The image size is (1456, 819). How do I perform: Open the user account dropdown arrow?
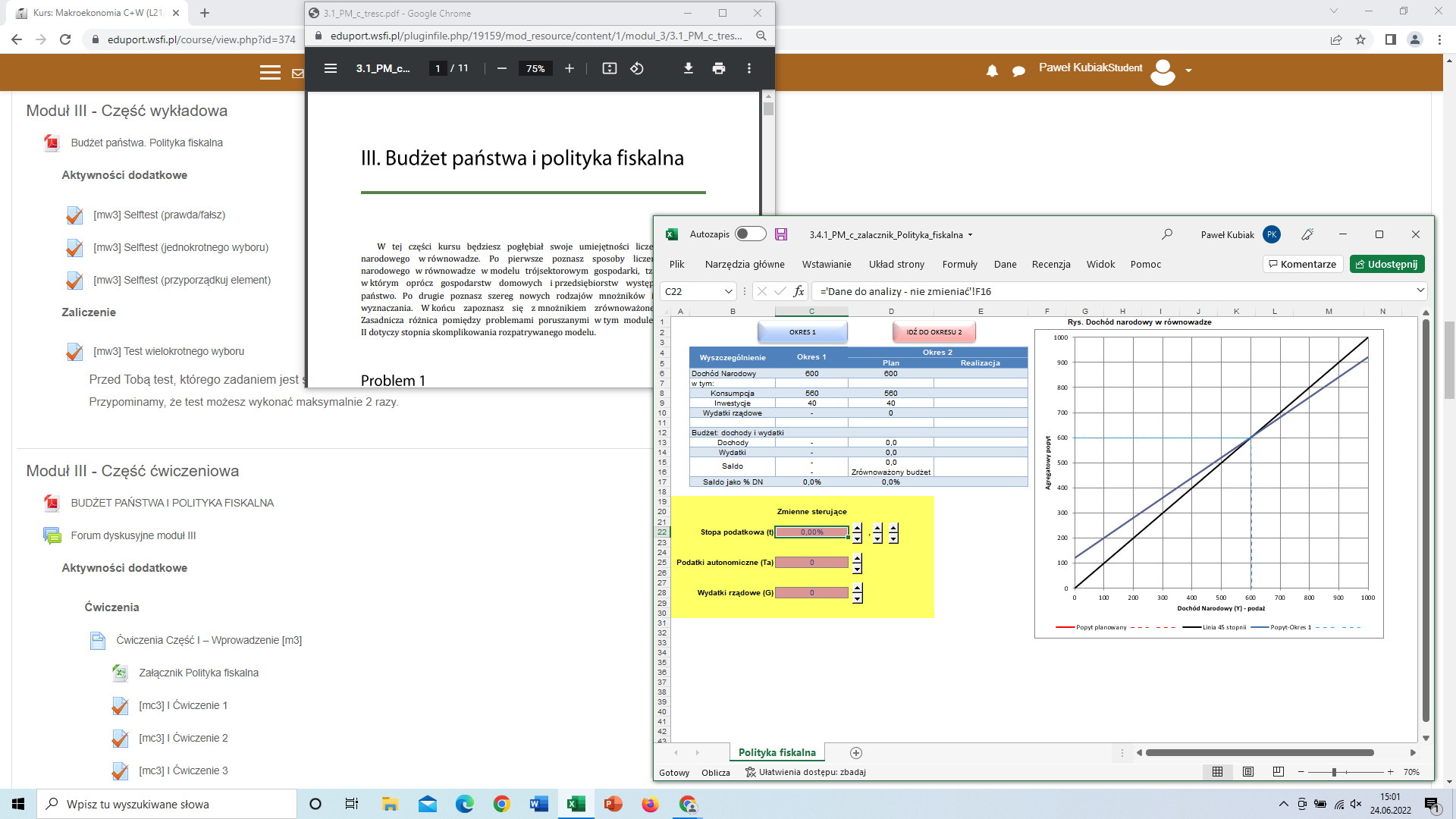pos(1188,70)
